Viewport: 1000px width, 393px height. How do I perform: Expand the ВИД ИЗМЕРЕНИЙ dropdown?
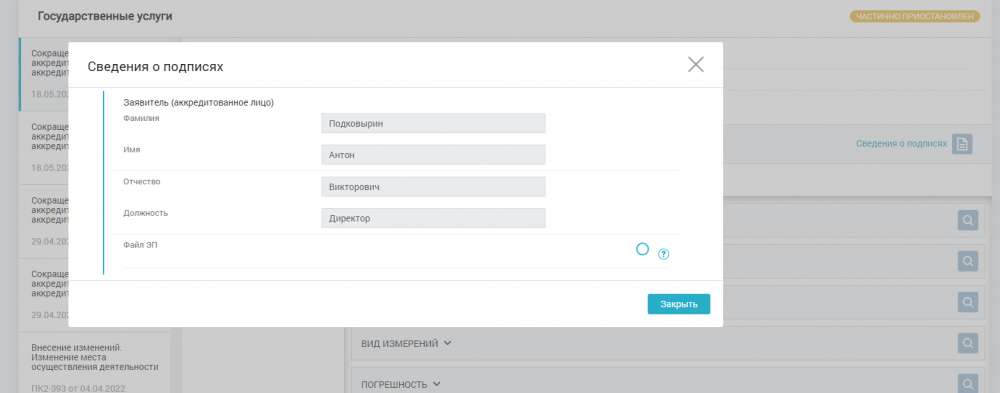click(406, 344)
